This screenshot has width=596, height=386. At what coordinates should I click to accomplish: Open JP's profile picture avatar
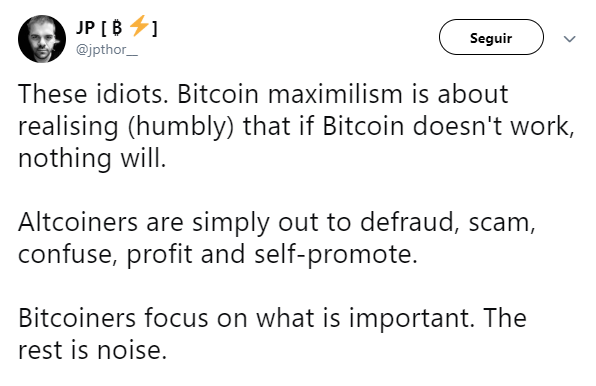42,39
